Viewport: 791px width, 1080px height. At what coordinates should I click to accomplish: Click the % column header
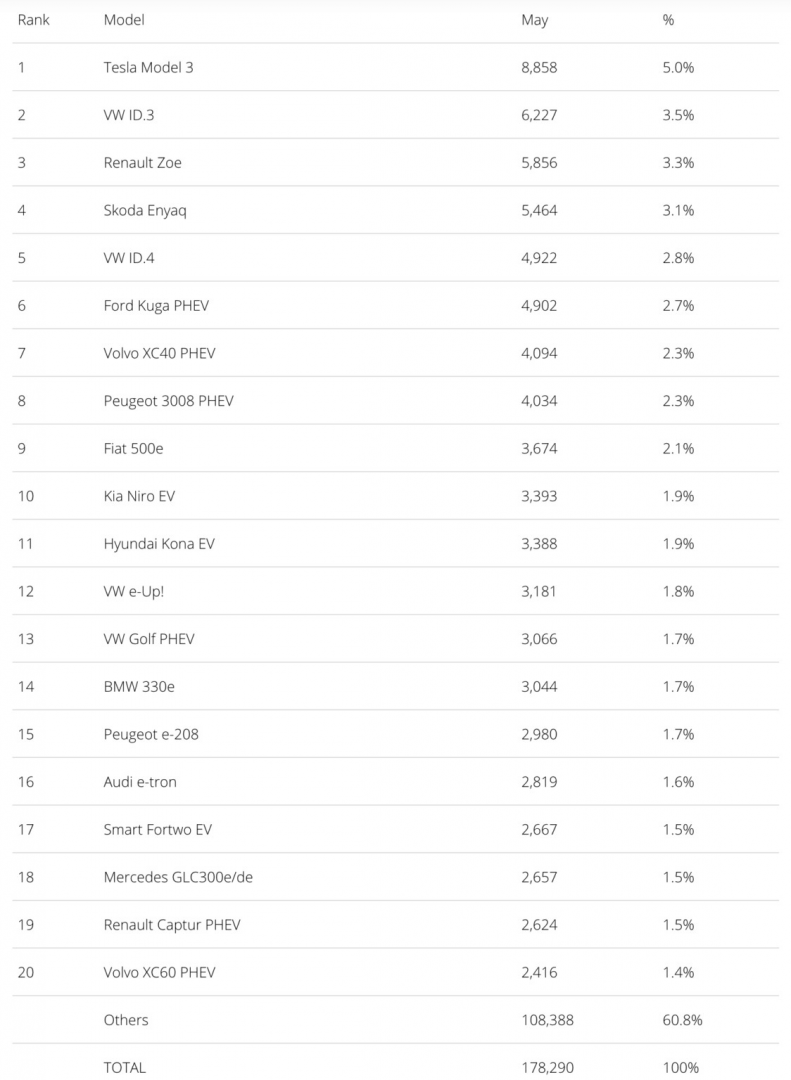[x=668, y=20]
